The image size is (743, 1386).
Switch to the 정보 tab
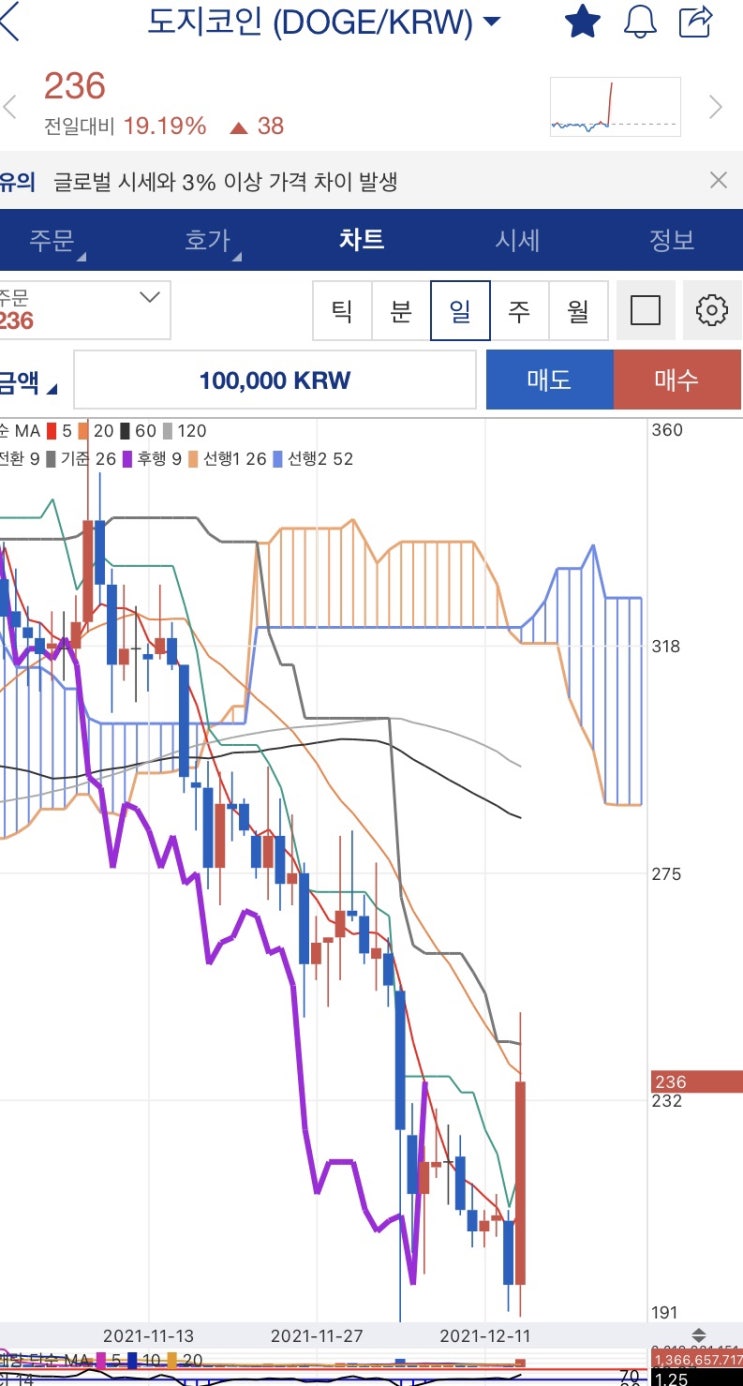(x=671, y=240)
